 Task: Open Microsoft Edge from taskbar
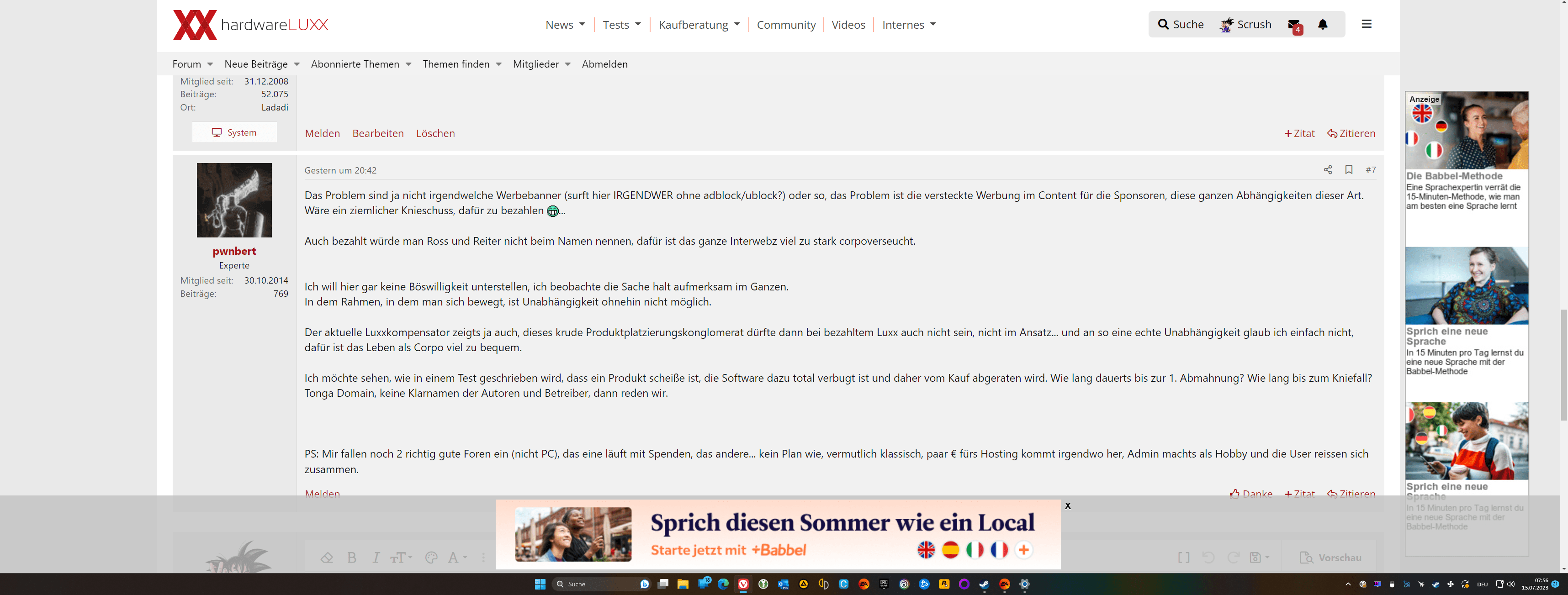(x=723, y=584)
